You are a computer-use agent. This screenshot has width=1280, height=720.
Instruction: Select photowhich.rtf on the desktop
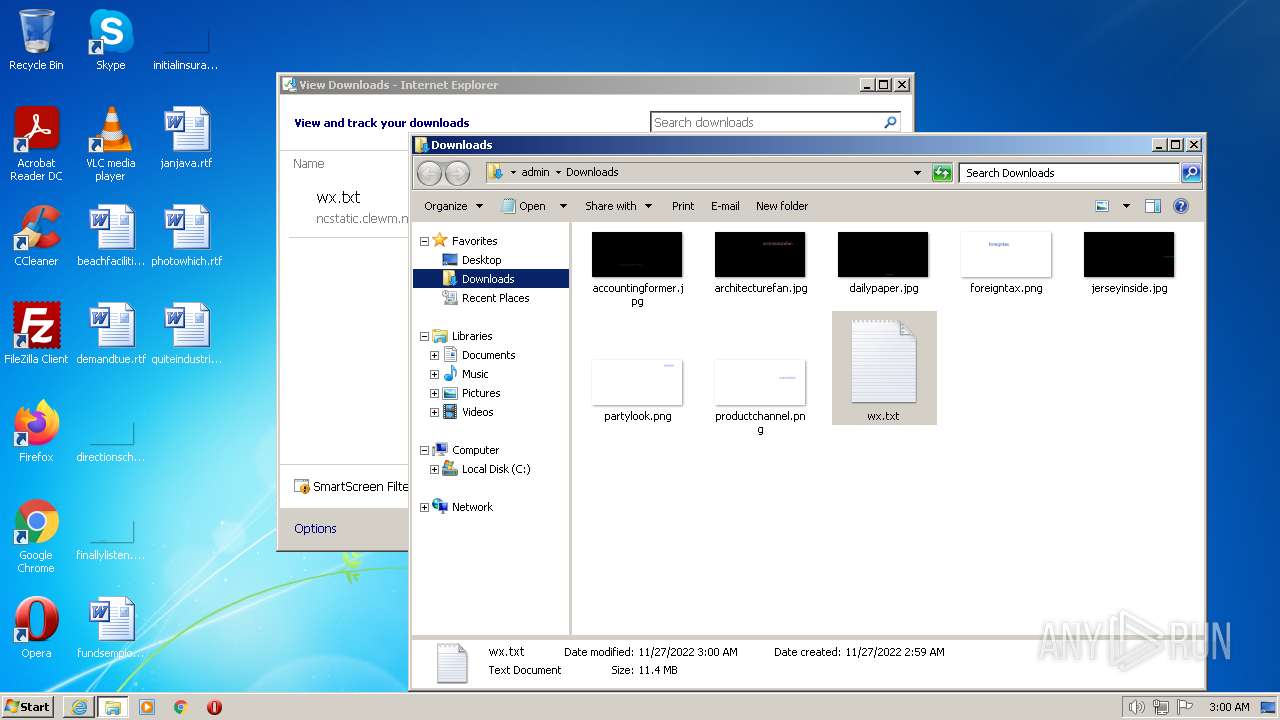click(186, 236)
